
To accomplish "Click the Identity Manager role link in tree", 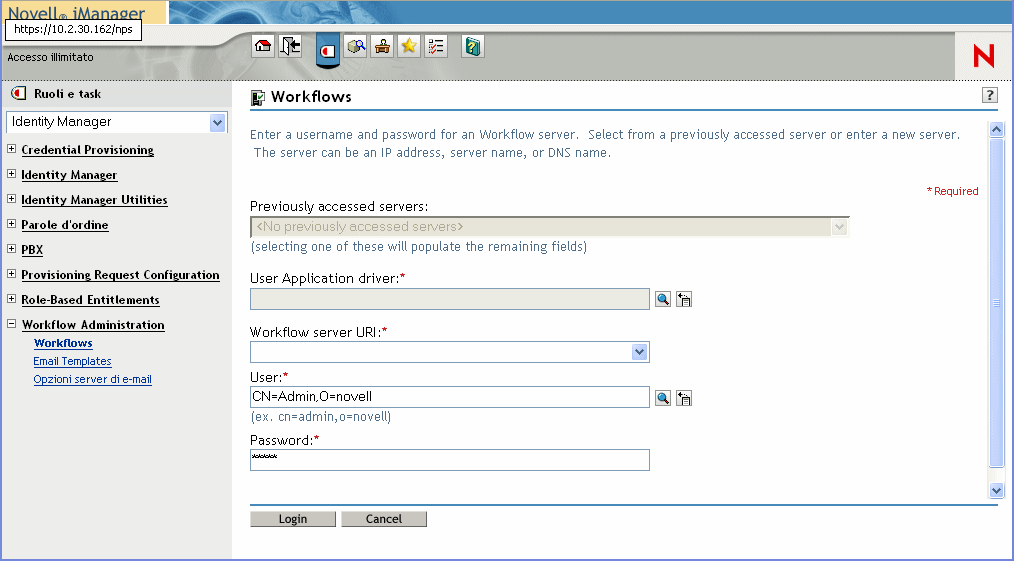I will point(69,175).
